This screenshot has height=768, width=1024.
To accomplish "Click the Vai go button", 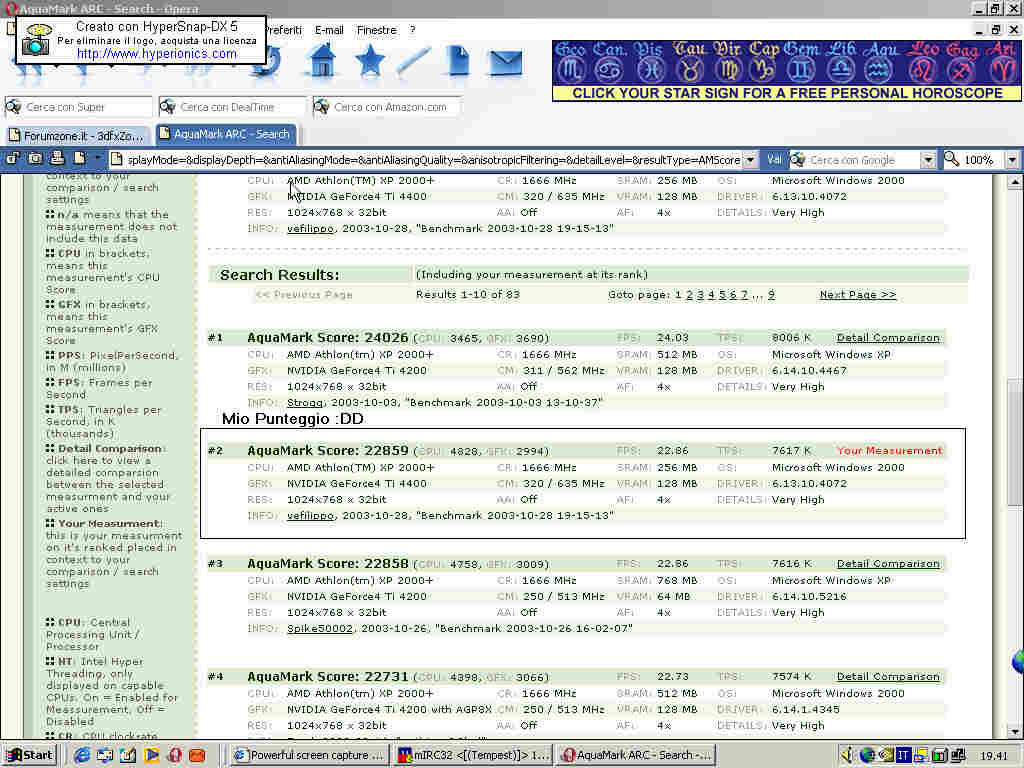I will tap(774, 159).
